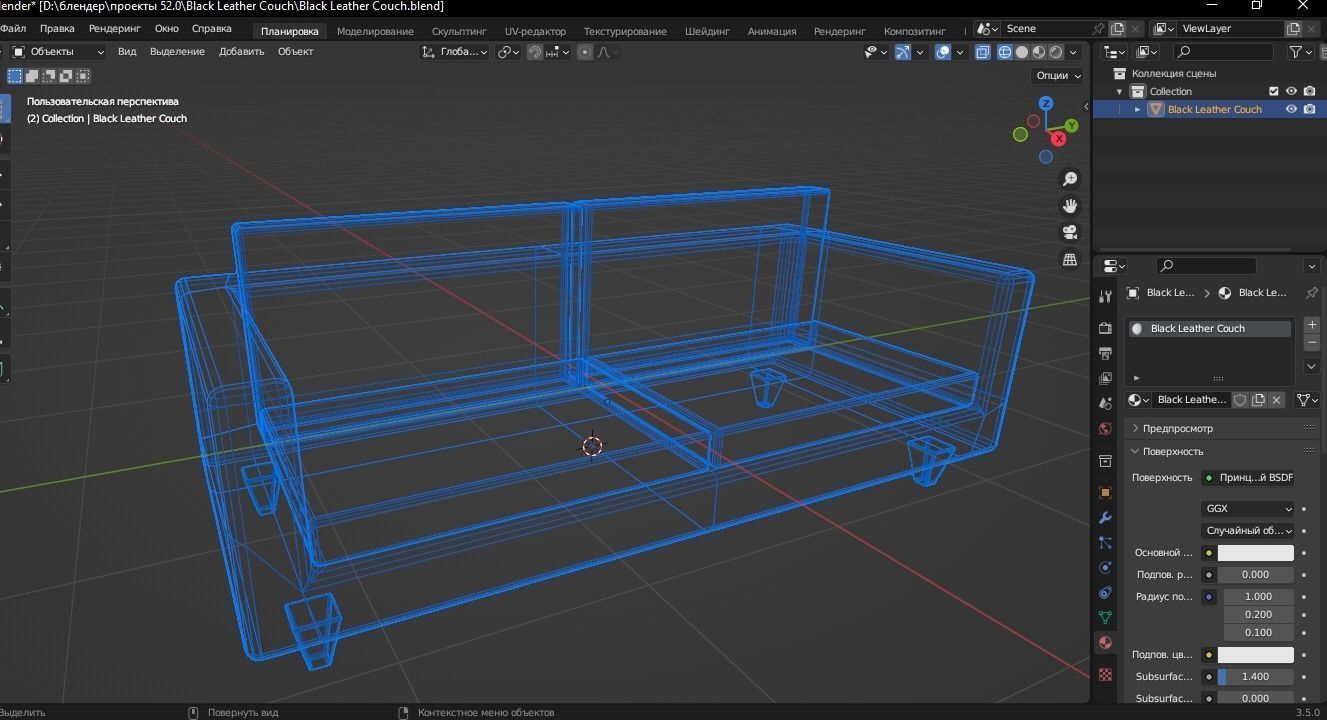This screenshot has height=720, width=1327.
Task: Open the object interaction mode dropdown
Action: point(58,52)
